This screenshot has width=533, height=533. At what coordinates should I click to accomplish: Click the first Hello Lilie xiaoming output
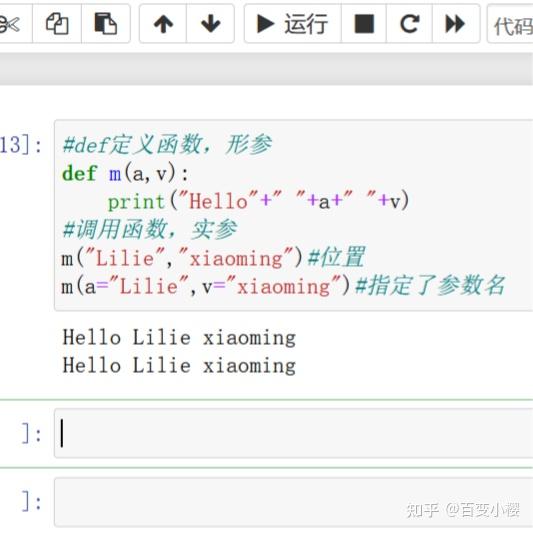179,338
